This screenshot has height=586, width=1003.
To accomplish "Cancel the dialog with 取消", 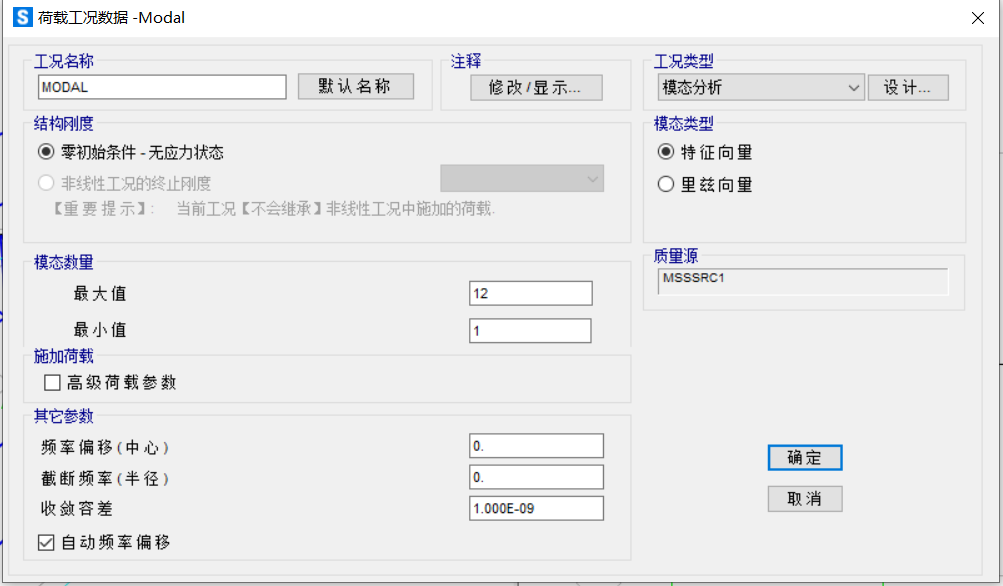I will (804, 498).
